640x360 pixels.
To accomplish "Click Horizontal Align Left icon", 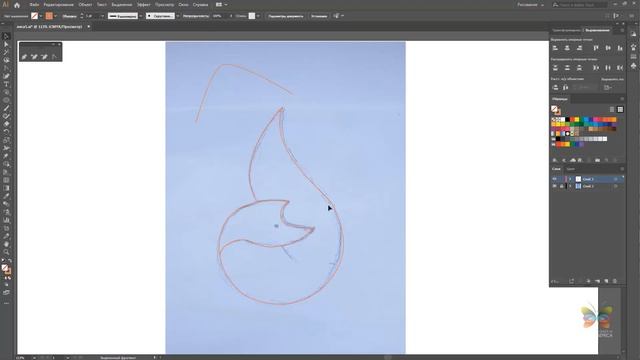I will [x=555, y=48].
